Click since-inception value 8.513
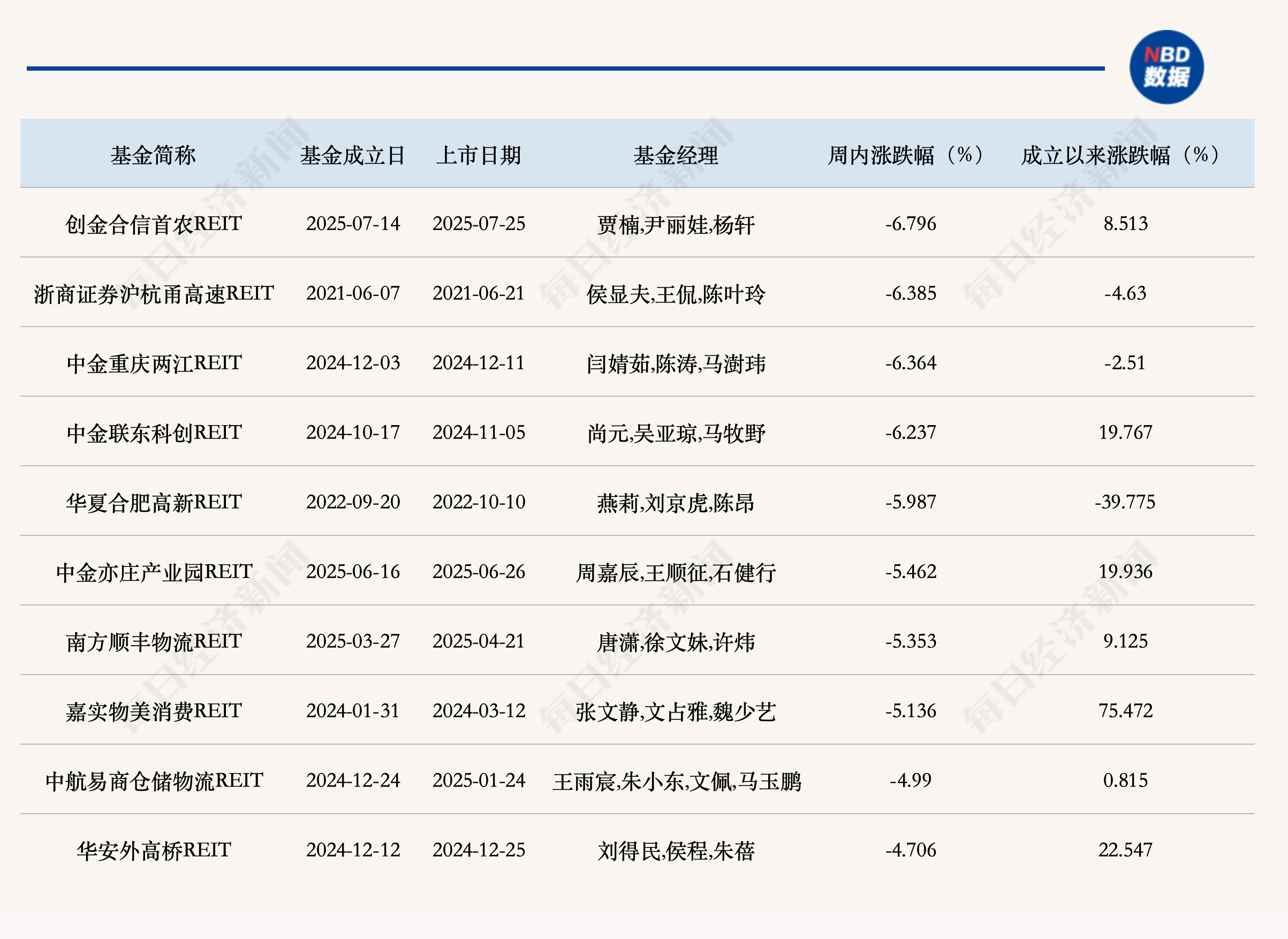Viewport: 1288px width, 939px height. [1125, 224]
